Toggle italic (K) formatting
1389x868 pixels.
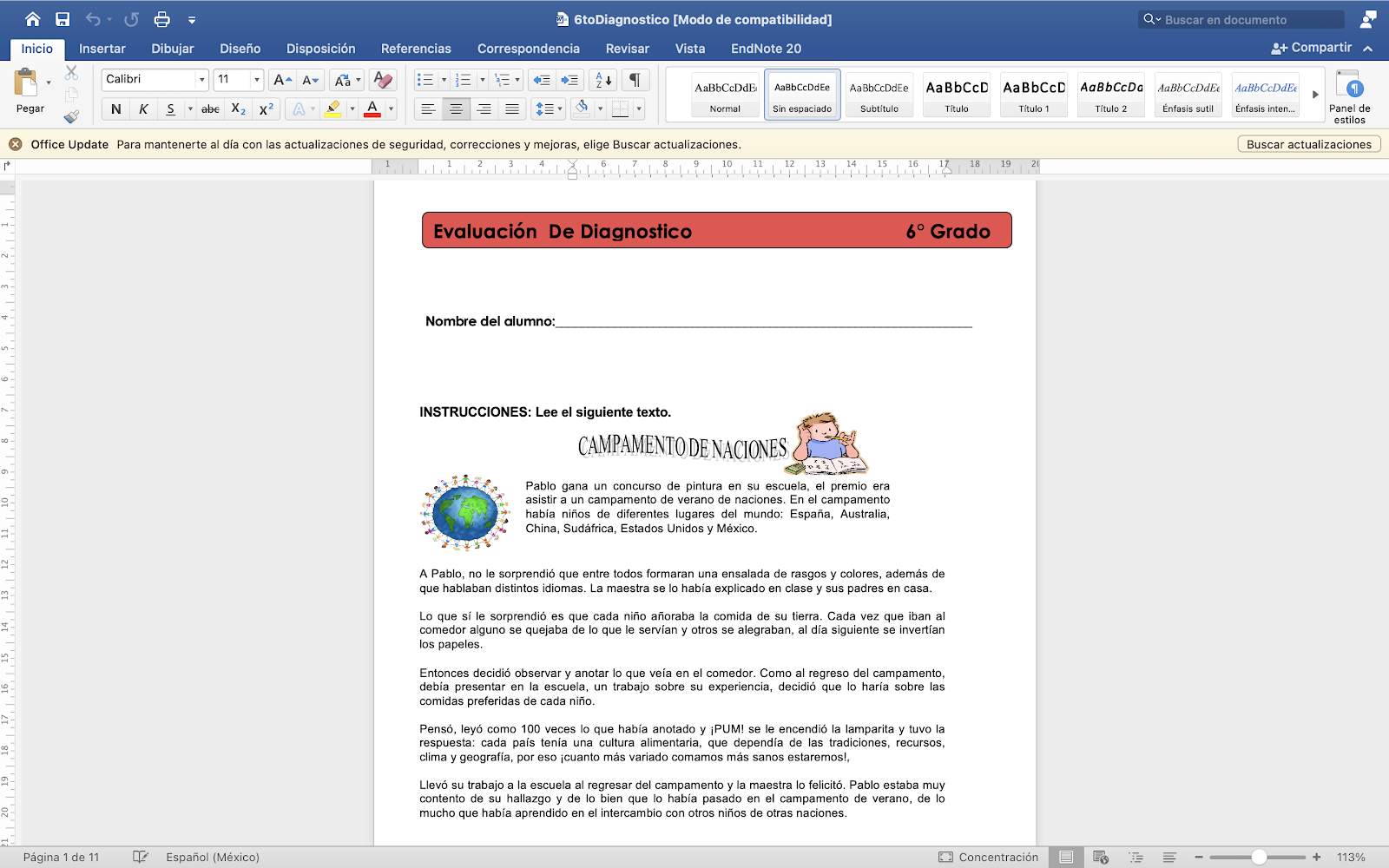click(x=143, y=108)
